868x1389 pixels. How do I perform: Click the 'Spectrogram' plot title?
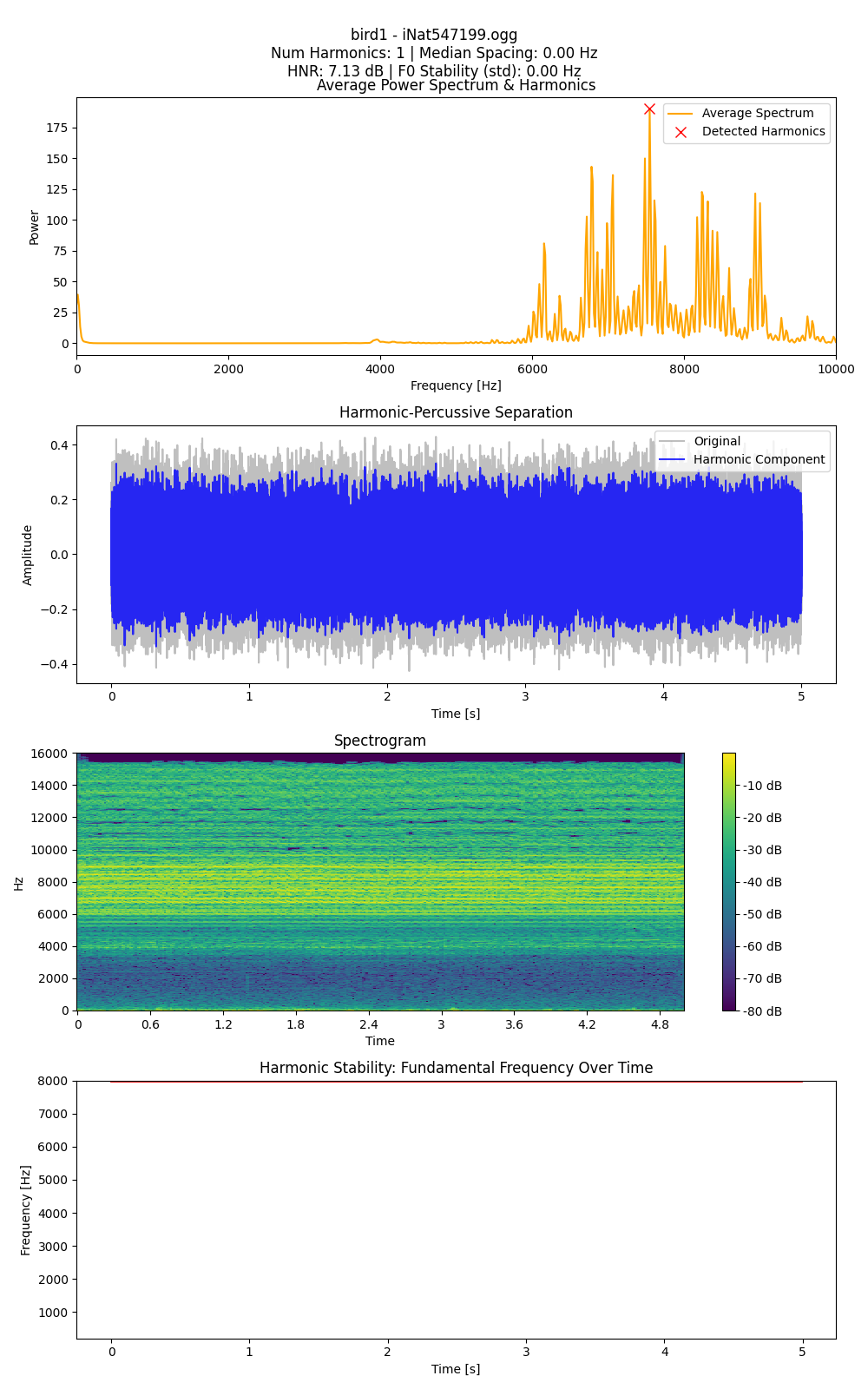pyautogui.click(x=380, y=741)
